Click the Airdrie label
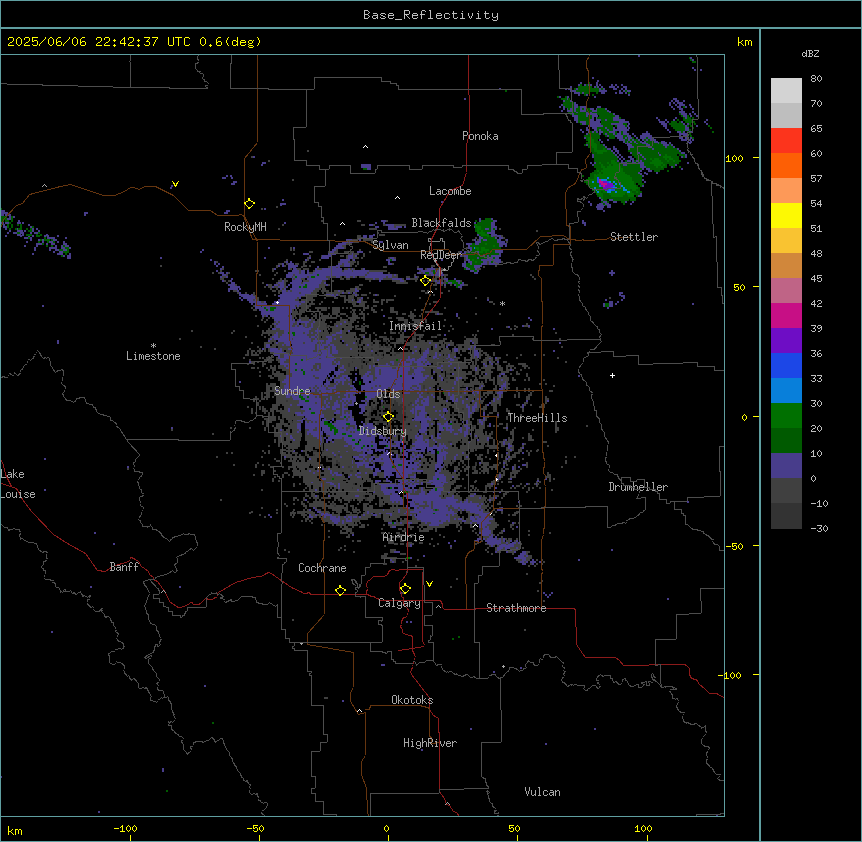Viewport: 862px width, 842px height. [x=404, y=537]
